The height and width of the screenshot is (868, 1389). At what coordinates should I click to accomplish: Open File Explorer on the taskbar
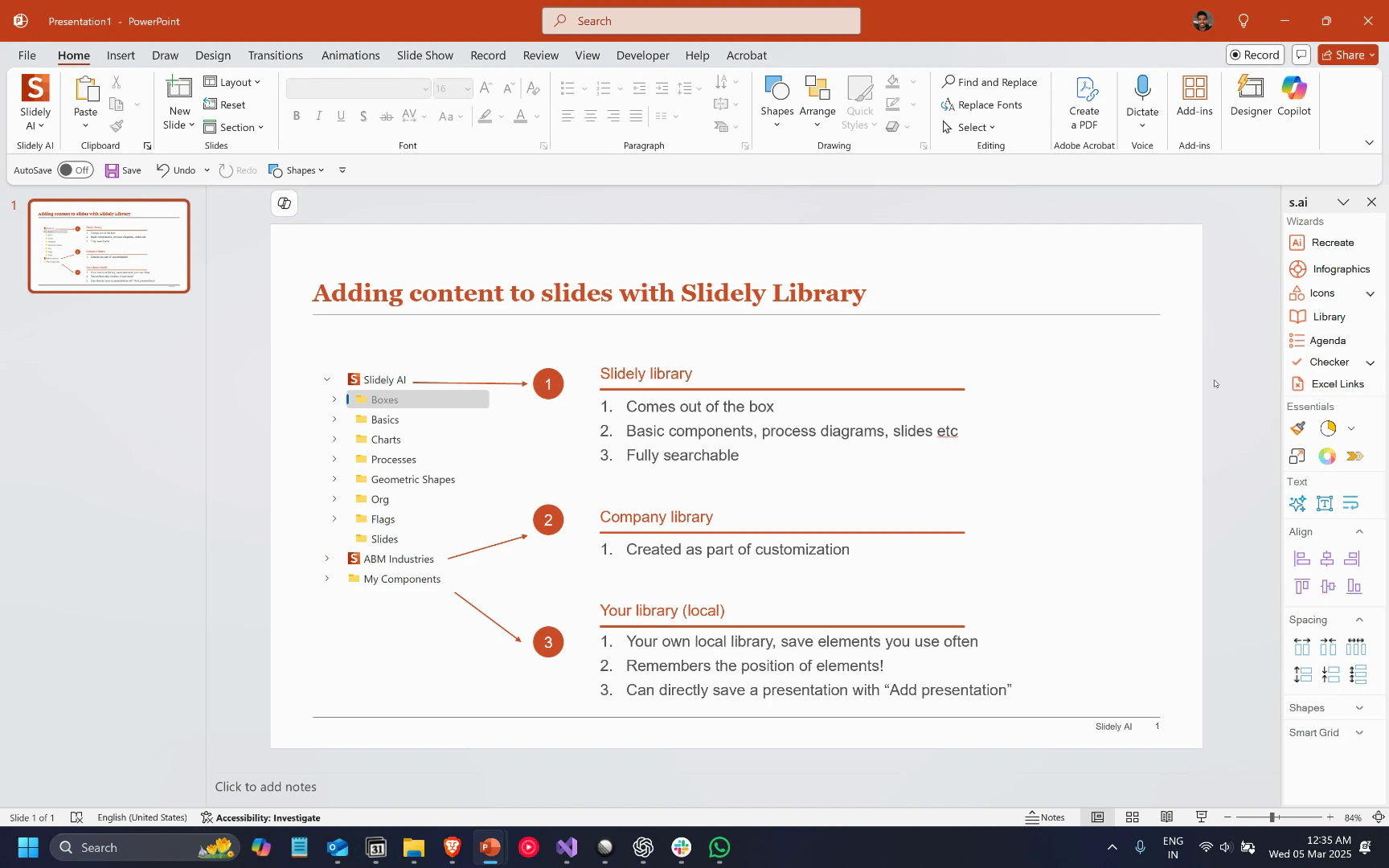pos(413,847)
